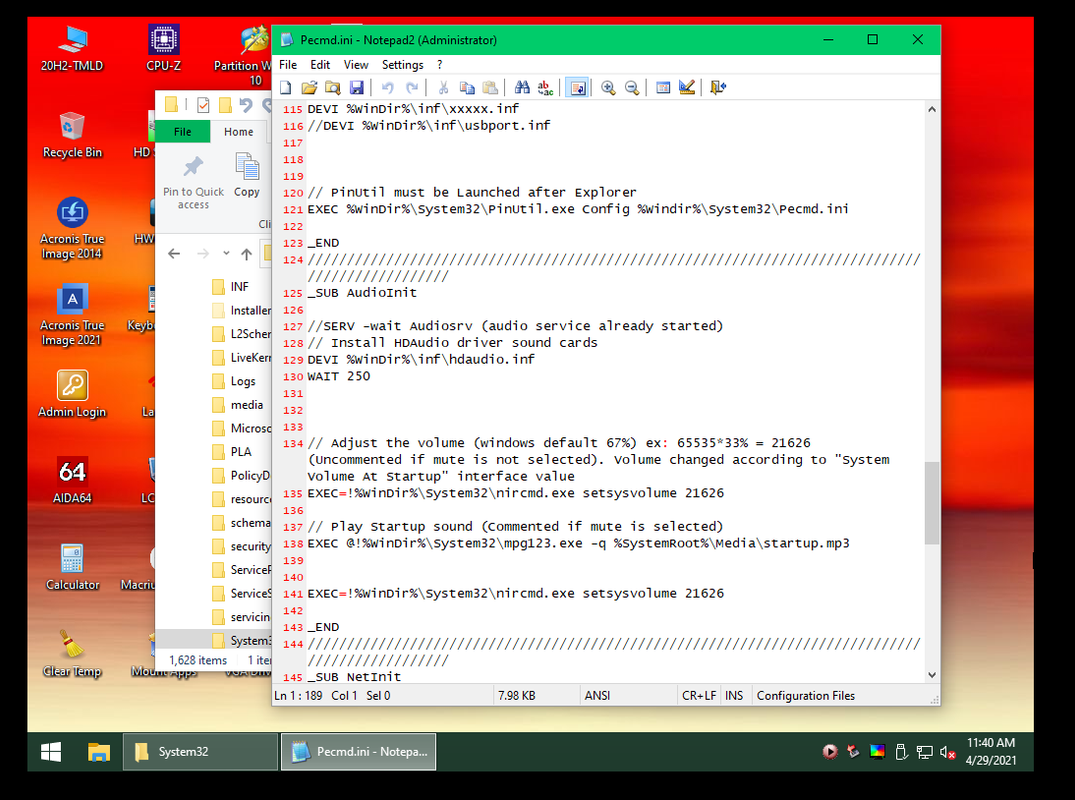The image size is (1075, 800).
Task: Zoom out on editor text
Action: (632, 87)
